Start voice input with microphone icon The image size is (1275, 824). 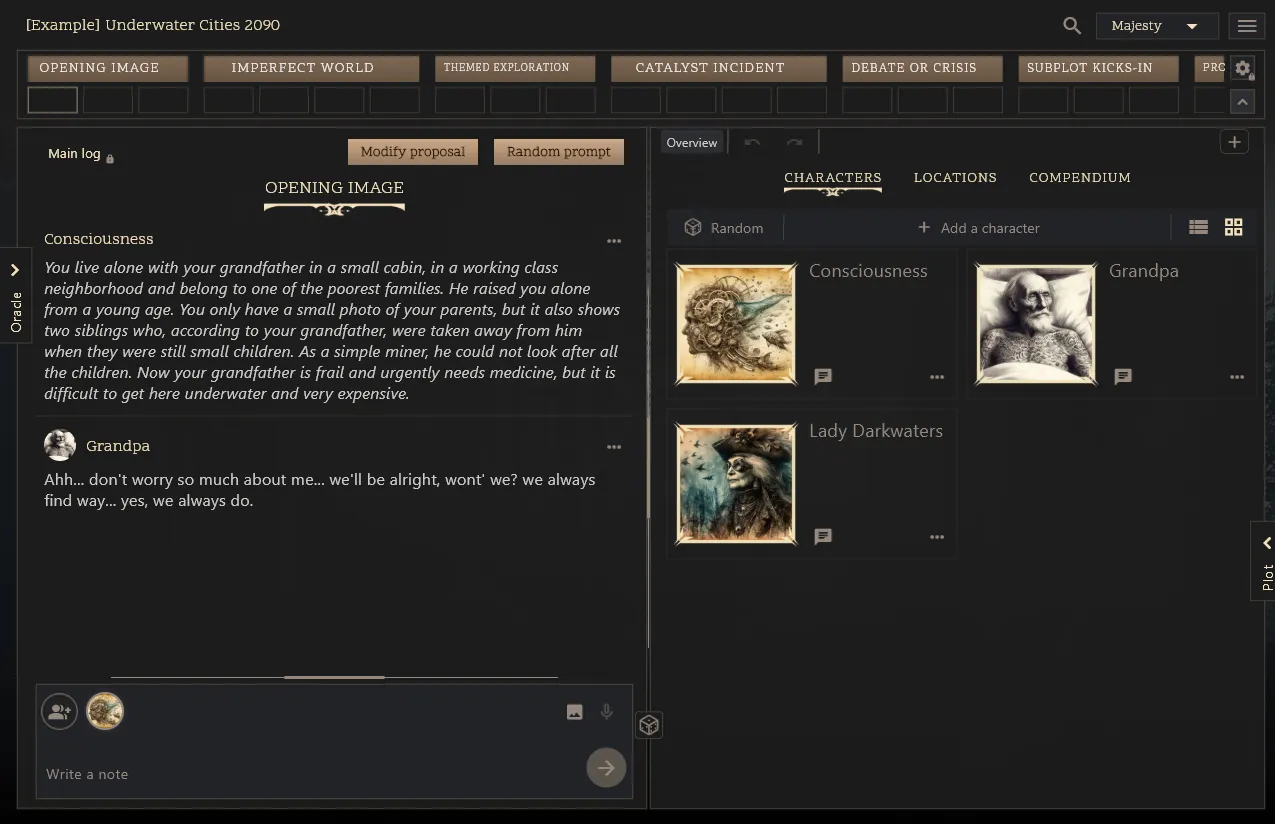click(606, 712)
